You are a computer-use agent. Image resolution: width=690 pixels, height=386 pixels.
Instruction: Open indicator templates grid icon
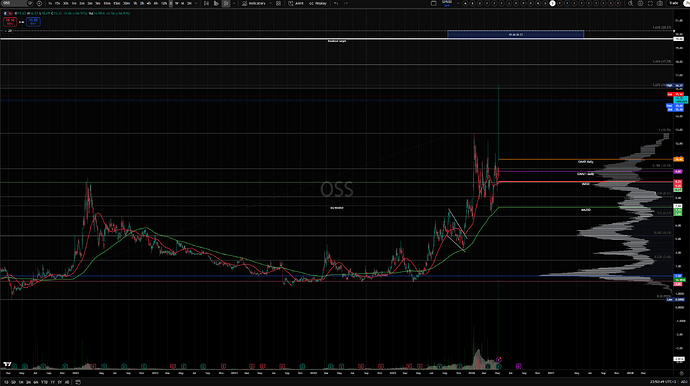tap(278, 3)
